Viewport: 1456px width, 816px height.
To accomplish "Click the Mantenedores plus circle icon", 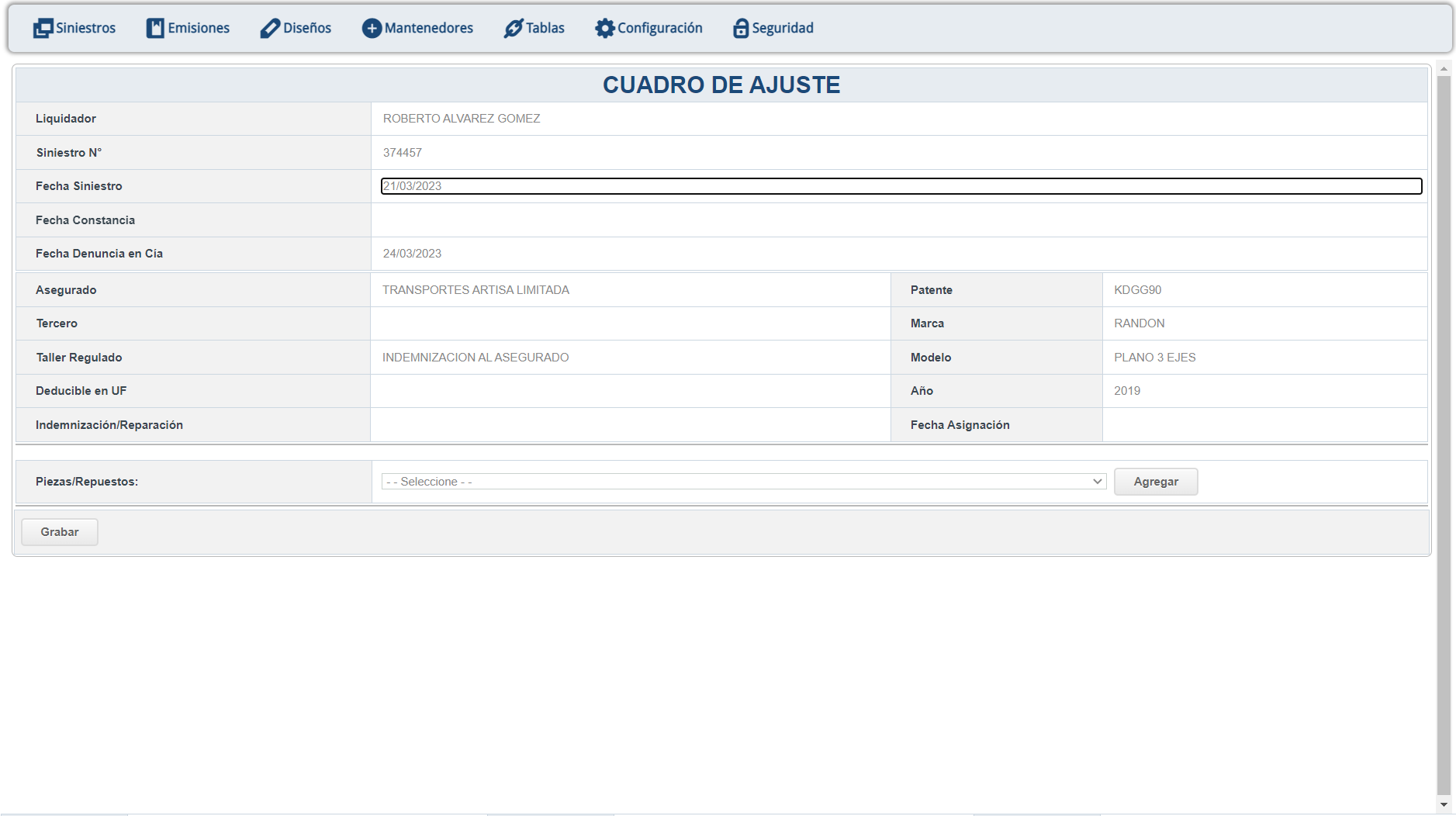I will (372, 29).
